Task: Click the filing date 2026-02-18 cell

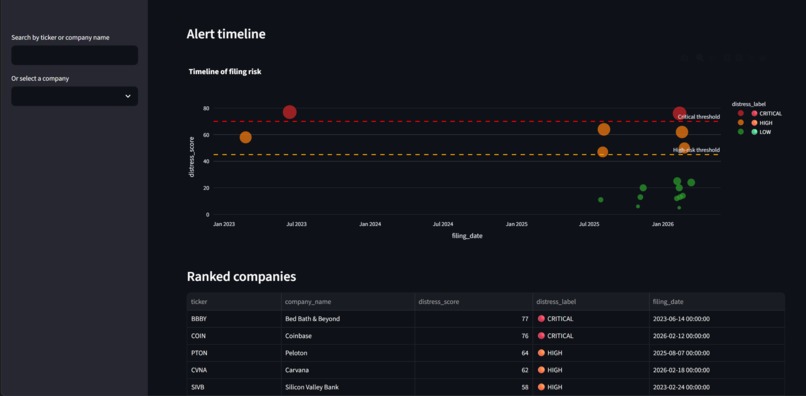Action: [x=717, y=370]
